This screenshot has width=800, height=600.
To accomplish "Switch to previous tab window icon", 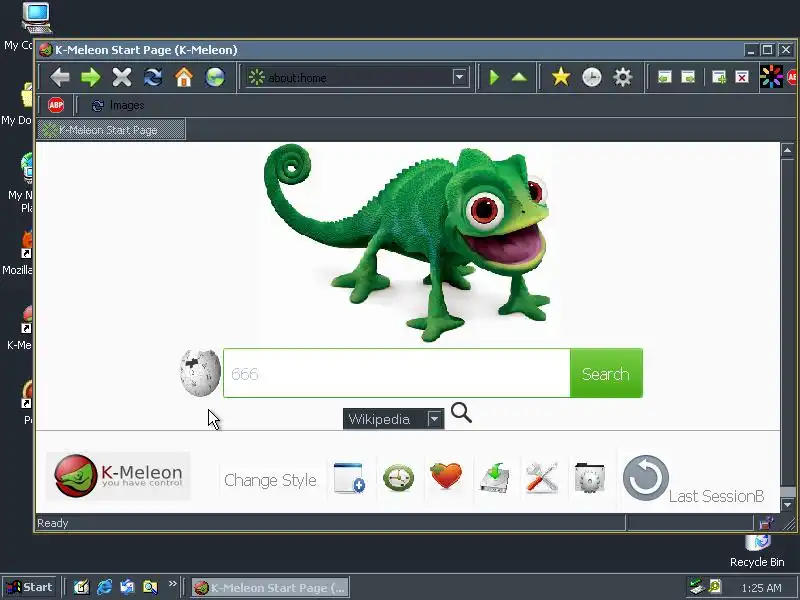I will coord(664,78).
